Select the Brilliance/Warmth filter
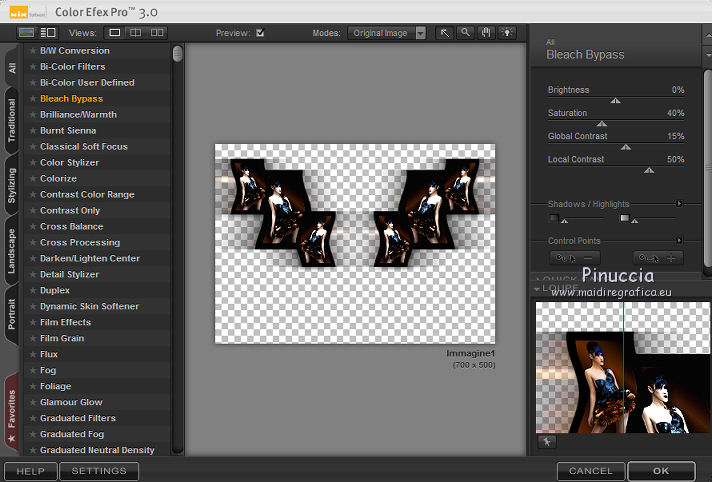Screen dimensions: 712x482 tap(78, 114)
